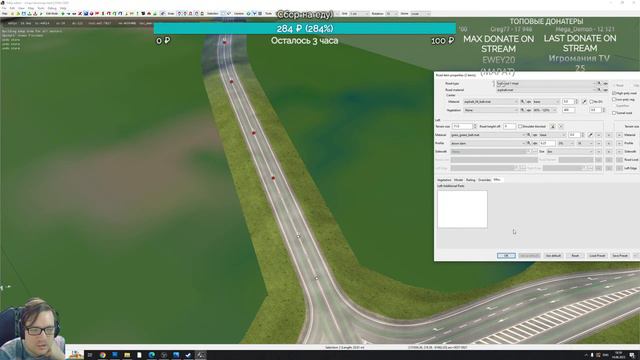Image resolution: width=640 pixels, height=360 pixels.
Task: Switch to the Overrides tab
Action: point(484,180)
